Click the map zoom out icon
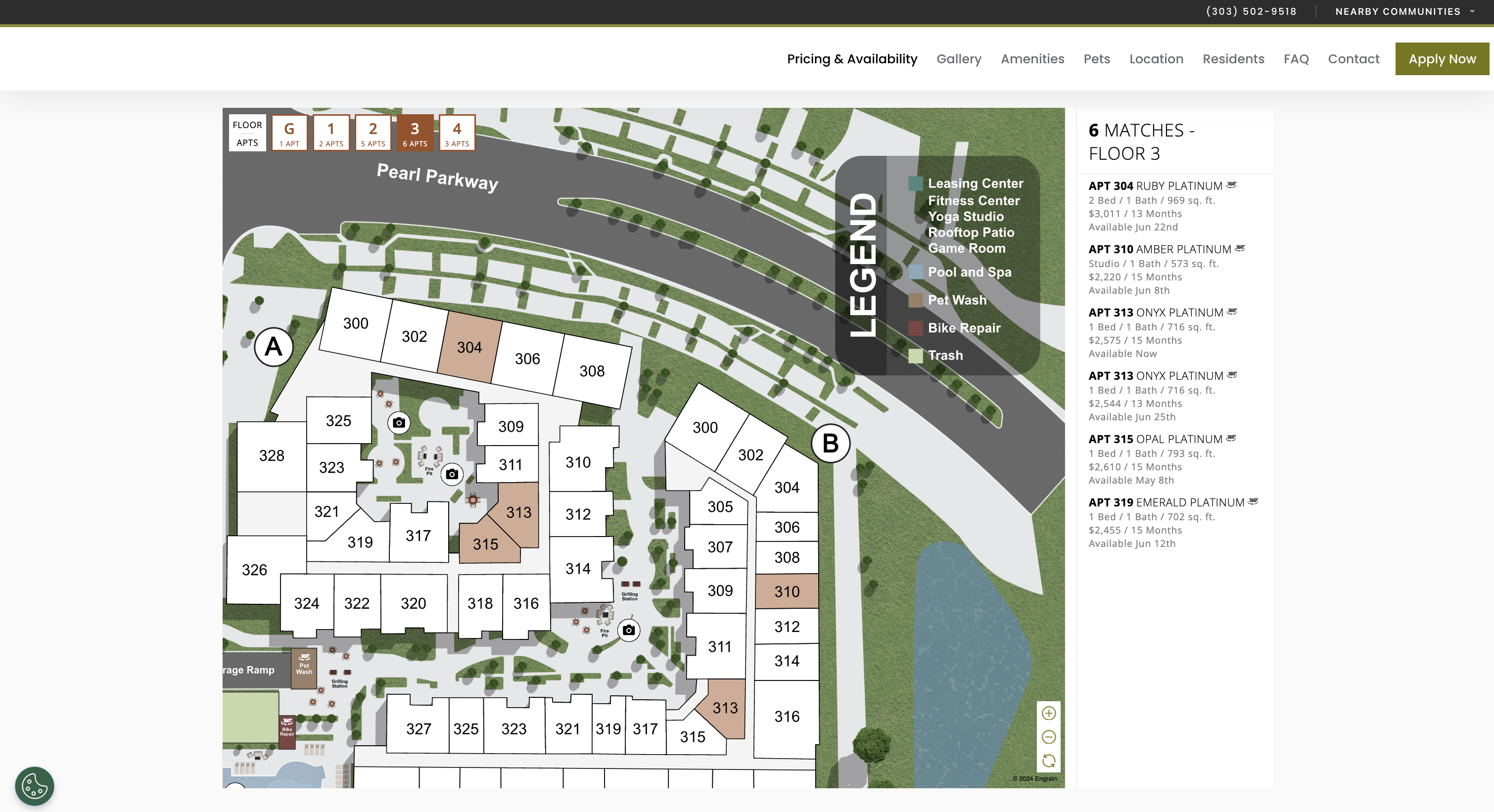 pos(1049,737)
